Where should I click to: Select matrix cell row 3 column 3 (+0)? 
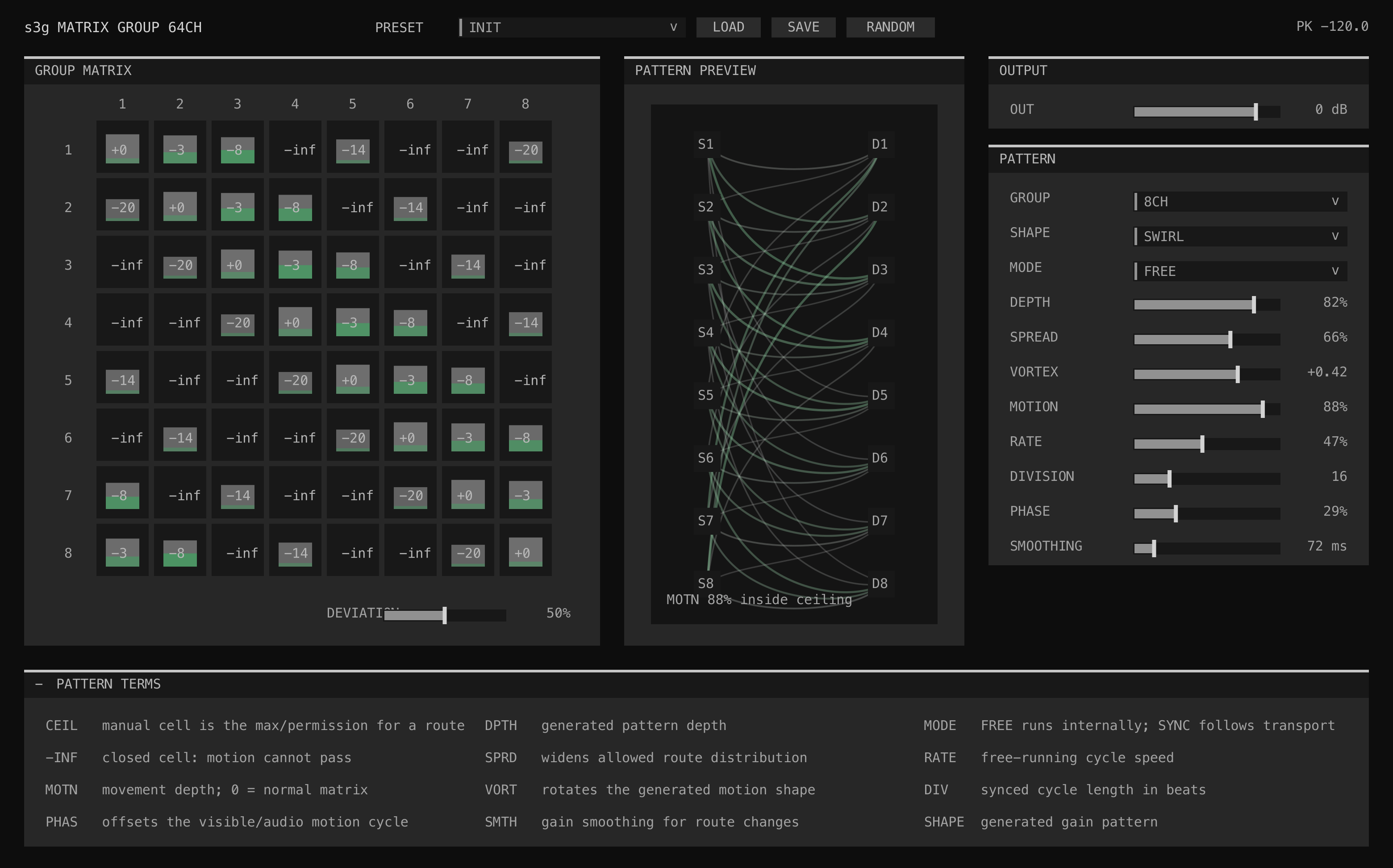(x=238, y=262)
